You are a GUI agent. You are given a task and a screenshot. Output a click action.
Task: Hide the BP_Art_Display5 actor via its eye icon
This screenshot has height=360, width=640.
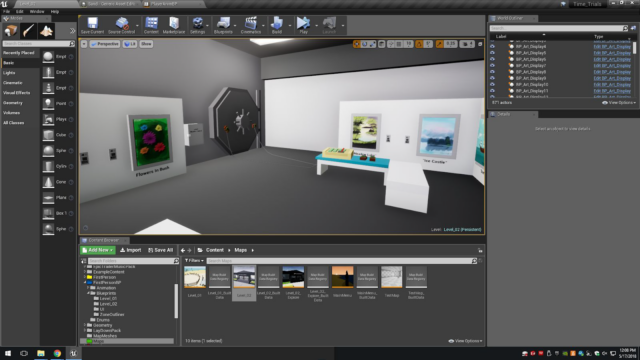coord(492,53)
